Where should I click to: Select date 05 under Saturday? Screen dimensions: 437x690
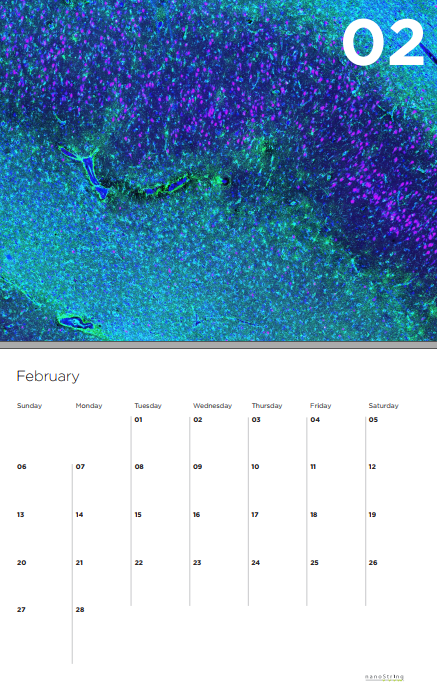tap(373, 420)
